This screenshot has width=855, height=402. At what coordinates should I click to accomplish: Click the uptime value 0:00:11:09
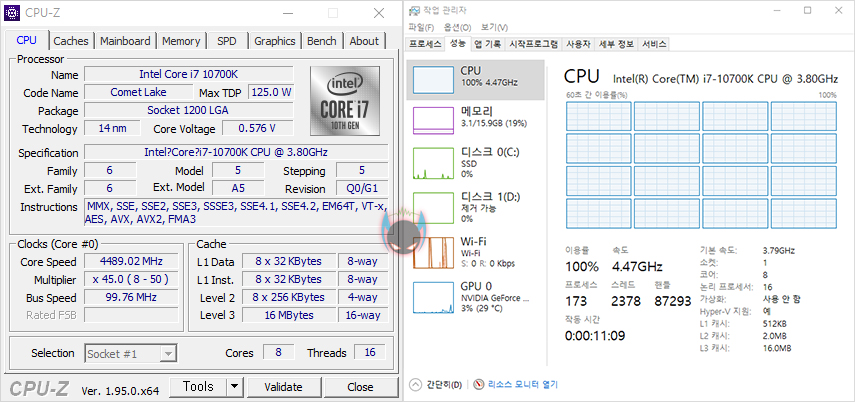click(x=595, y=335)
